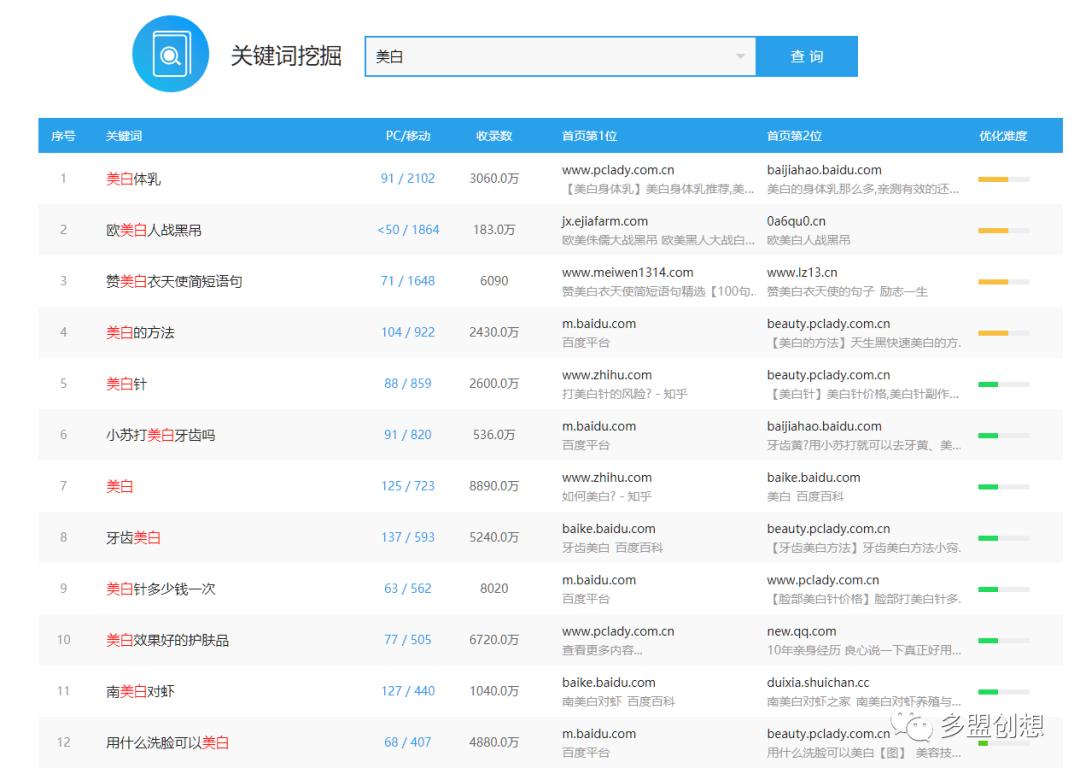Viewport: 1080px width, 774px height.
Task: Click the blue magnifier keyword-mining logo icon
Action: pyautogui.click(x=171, y=56)
